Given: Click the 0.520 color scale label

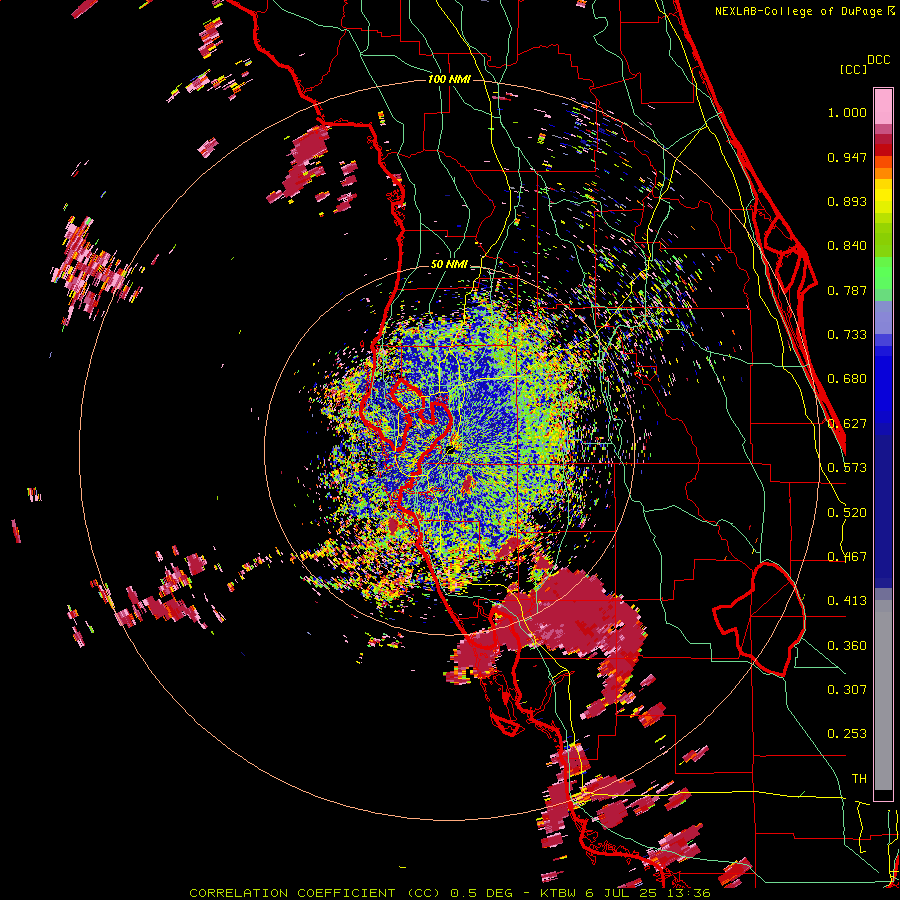Looking at the screenshot, I should pyautogui.click(x=847, y=513).
